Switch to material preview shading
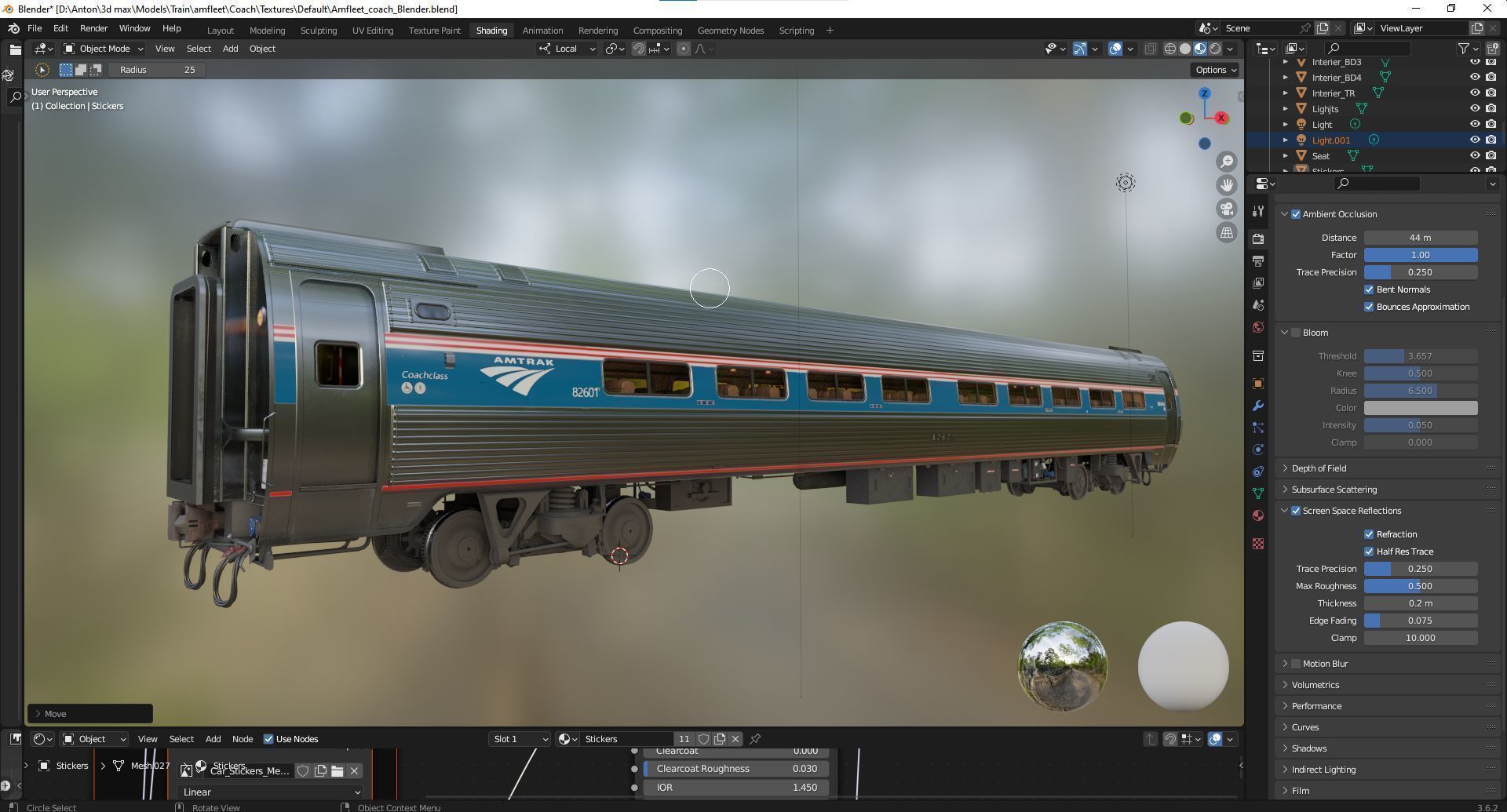The image size is (1507, 812). tap(1200, 49)
